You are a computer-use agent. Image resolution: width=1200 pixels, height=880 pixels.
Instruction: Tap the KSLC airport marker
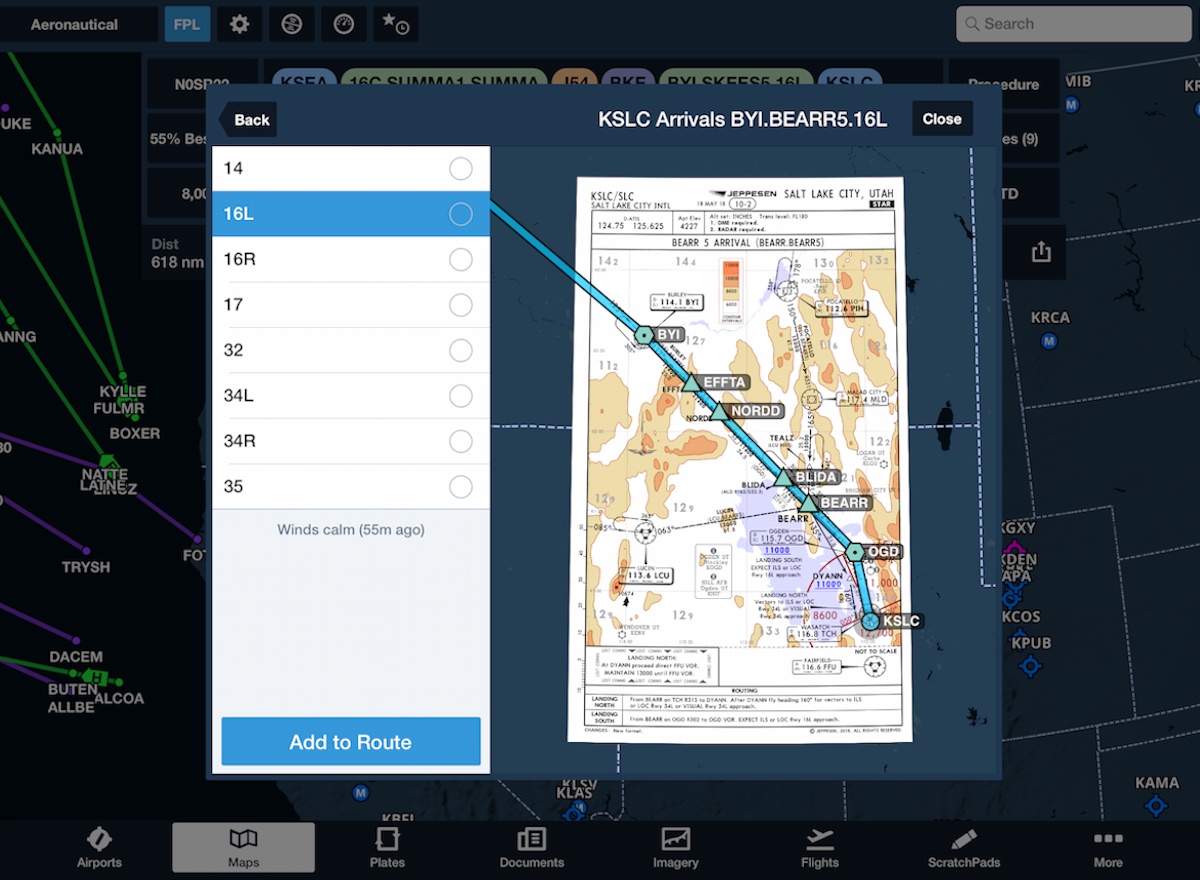click(871, 621)
